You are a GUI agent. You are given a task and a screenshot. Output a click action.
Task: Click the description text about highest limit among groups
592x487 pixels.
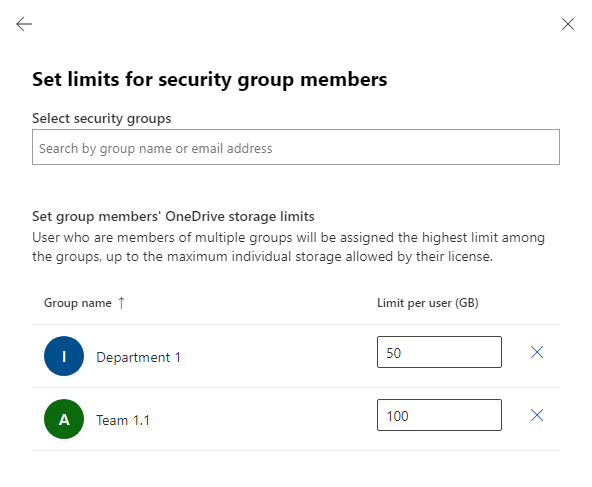coord(288,247)
